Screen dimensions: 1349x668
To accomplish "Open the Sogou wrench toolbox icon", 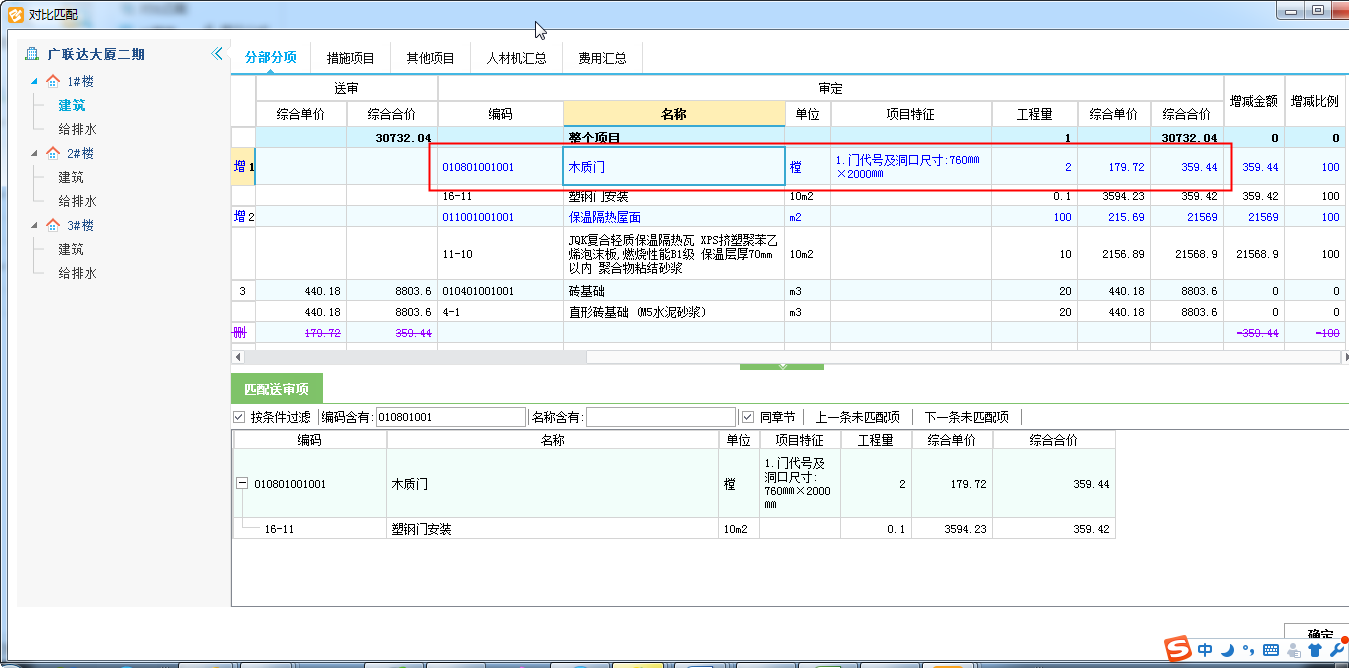I will [x=1336, y=650].
